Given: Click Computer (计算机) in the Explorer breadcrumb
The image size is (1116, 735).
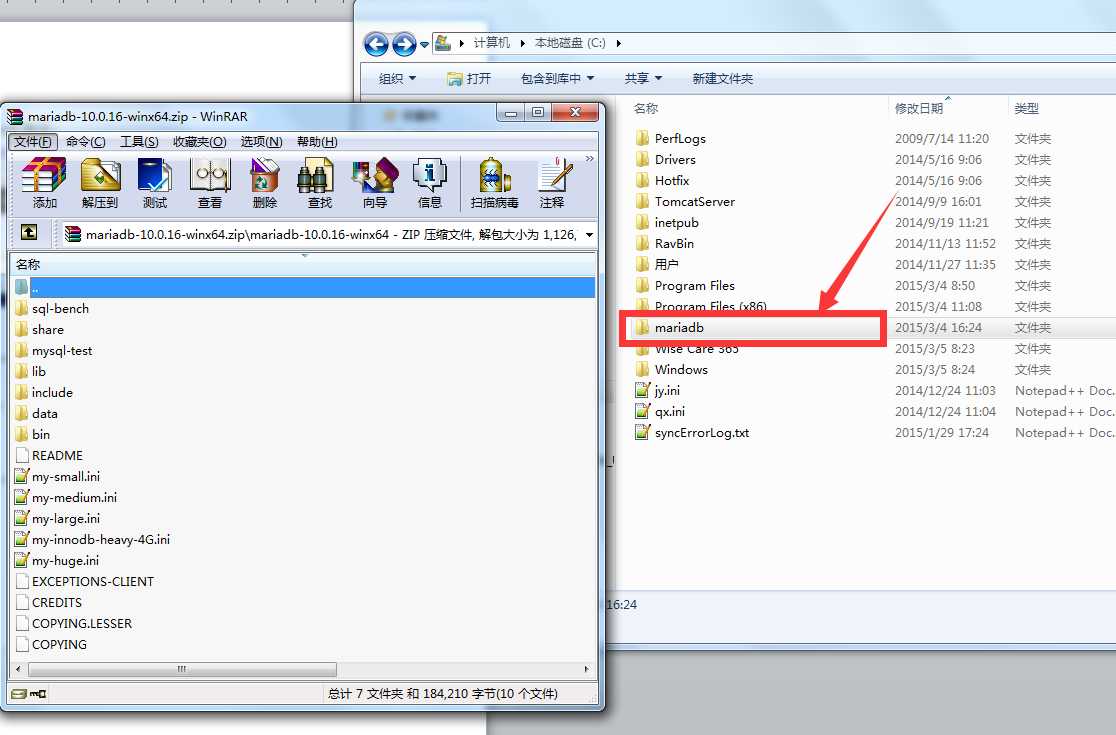Looking at the screenshot, I should coord(492,43).
